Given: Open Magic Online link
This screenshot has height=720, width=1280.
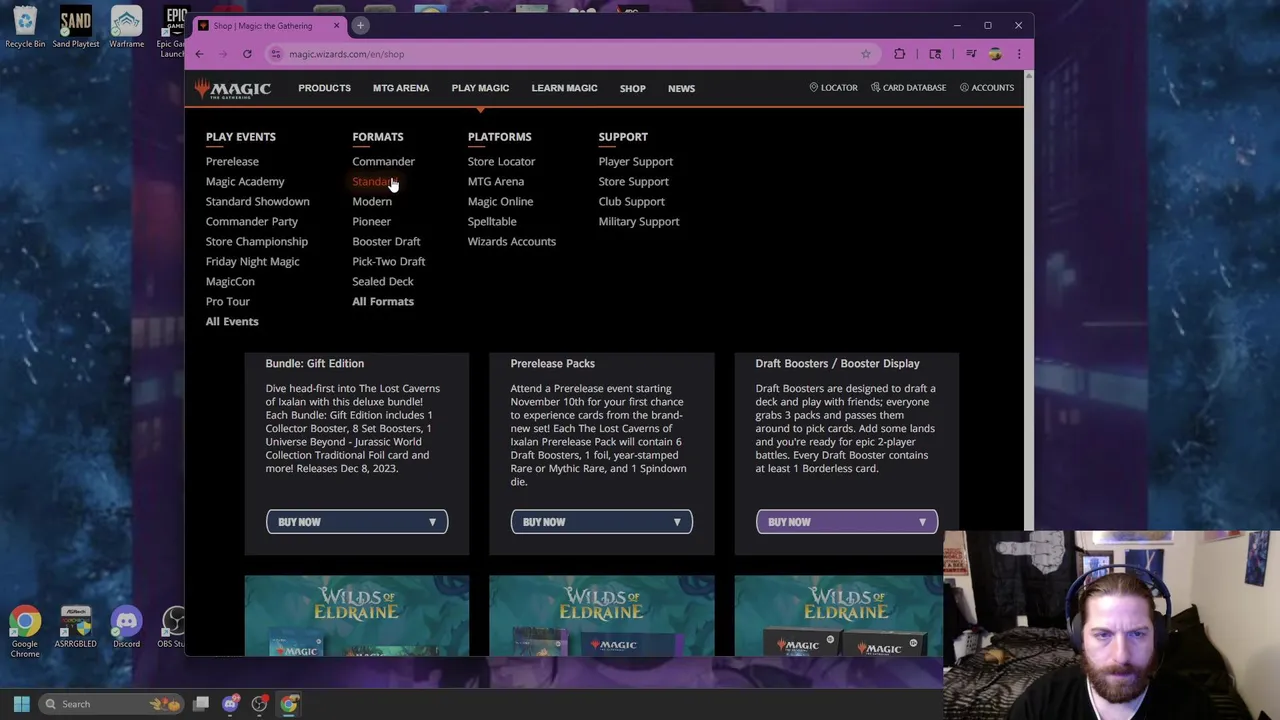Looking at the screenshot, I should click(500, 201).
